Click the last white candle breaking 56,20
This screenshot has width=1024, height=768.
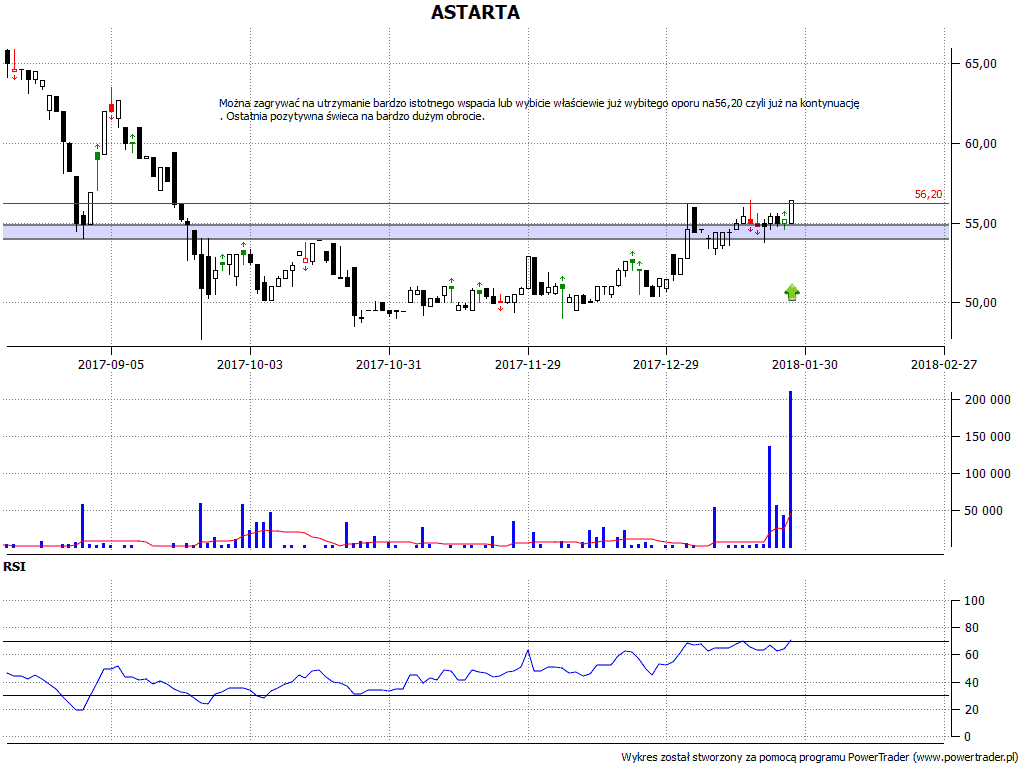point(792,212)
